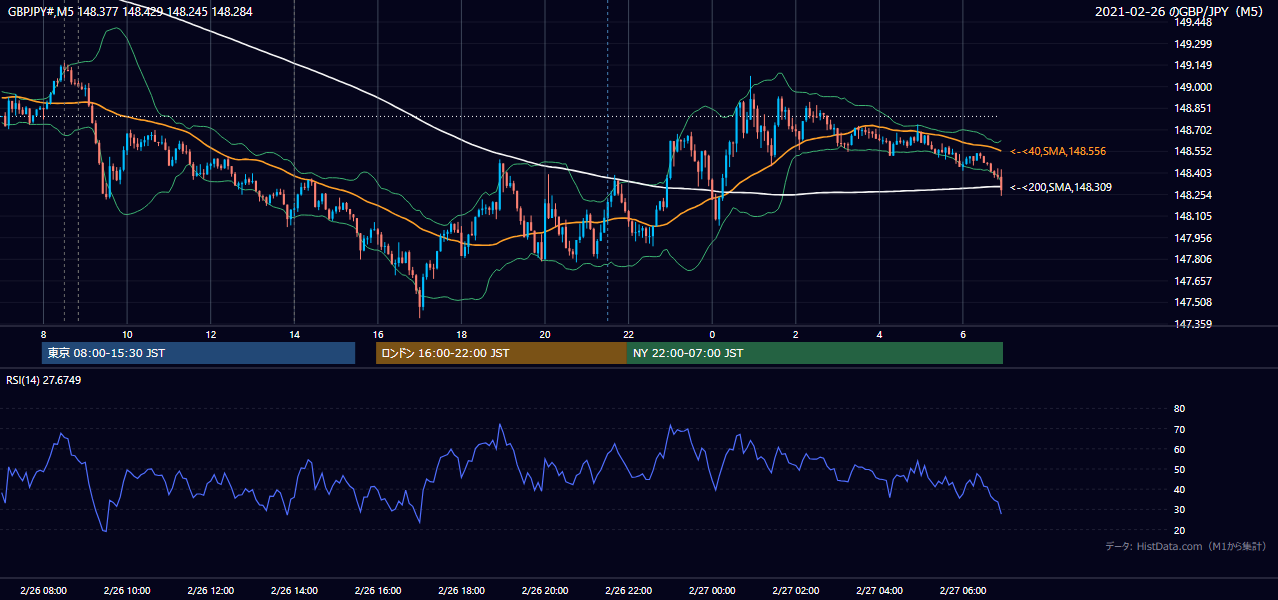Click price level 148.403 on axis
The height and width of the screenshot is (600, 1278).
click(x=1192, y=173)
